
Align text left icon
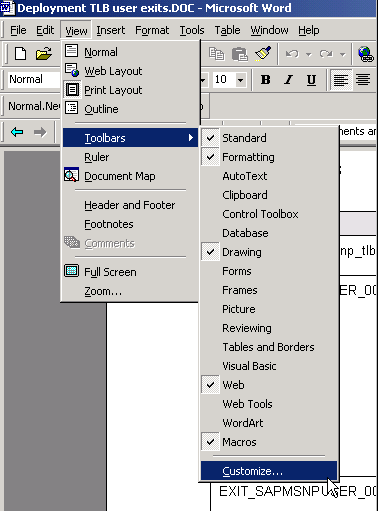point(341,80)
